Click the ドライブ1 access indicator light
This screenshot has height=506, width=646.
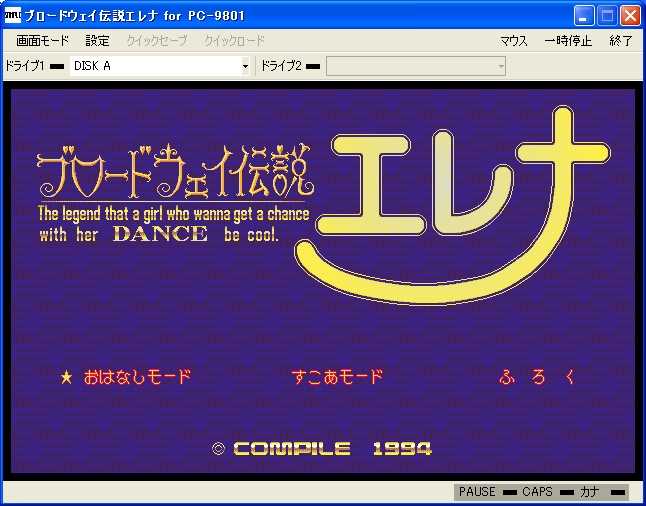[57, 66]
